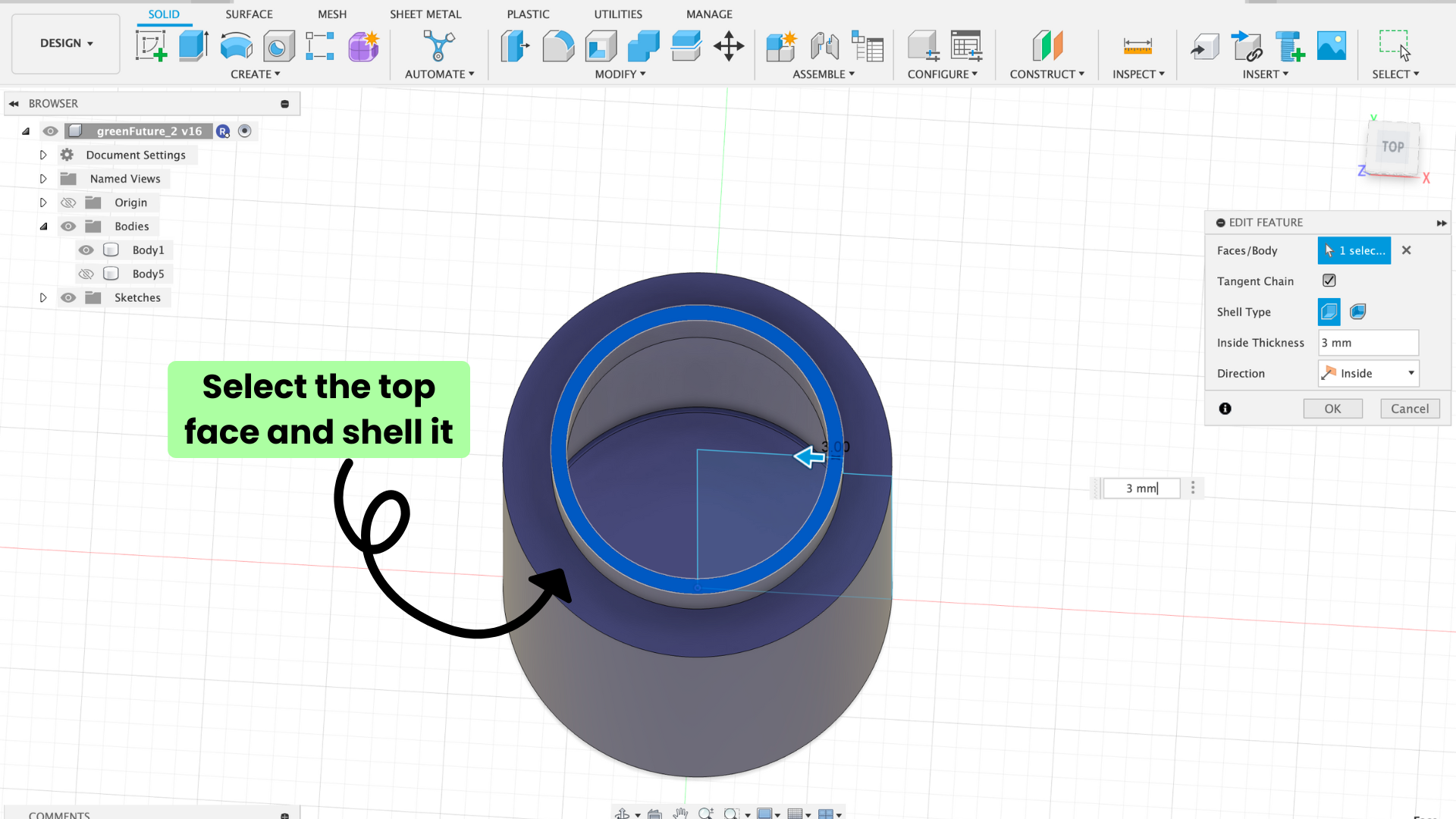Select the Fillet tool icon
1456x819 pixels.
click(x=559, y=46)
